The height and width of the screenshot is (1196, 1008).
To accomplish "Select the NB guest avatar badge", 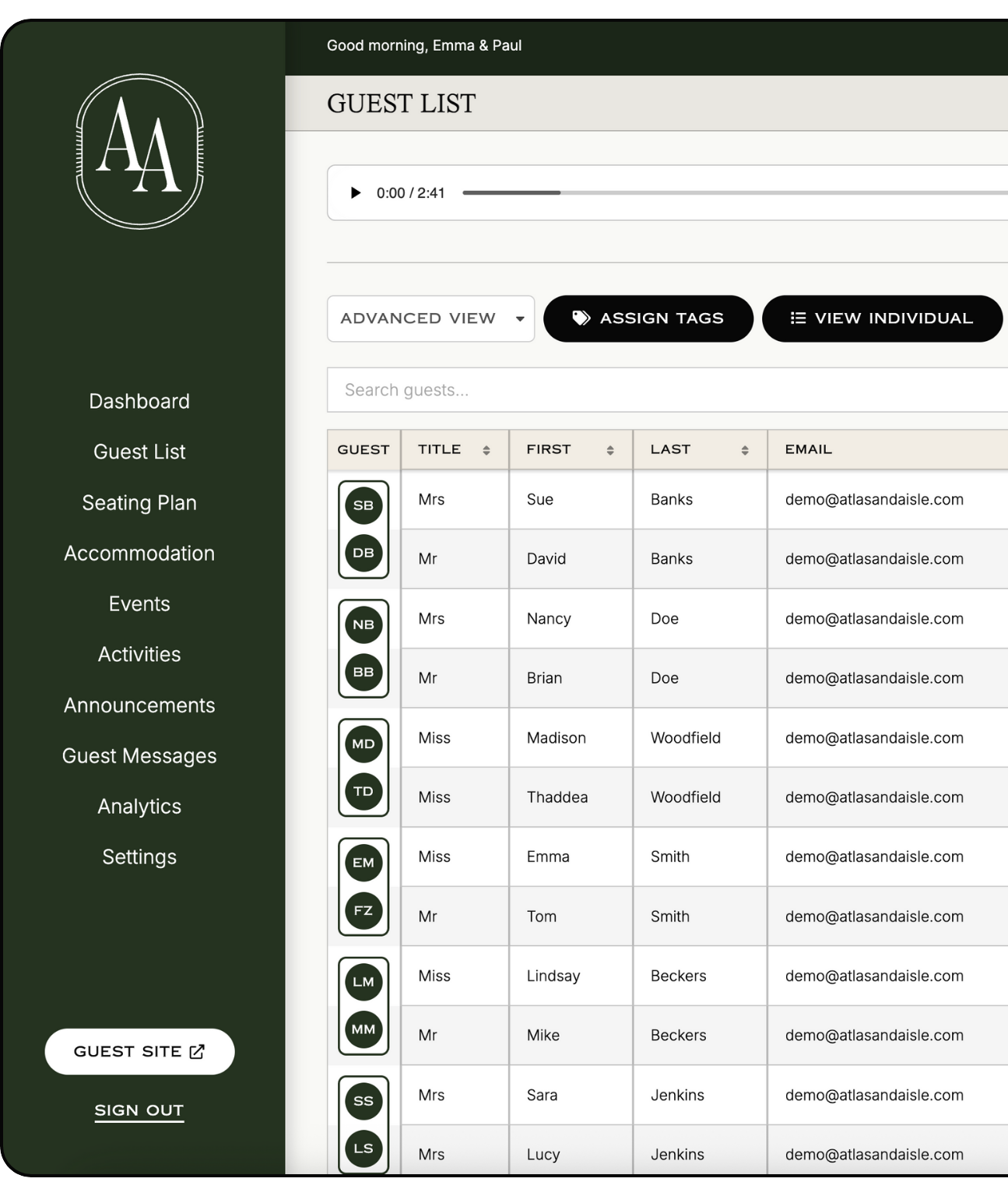I will coord(364,624).
